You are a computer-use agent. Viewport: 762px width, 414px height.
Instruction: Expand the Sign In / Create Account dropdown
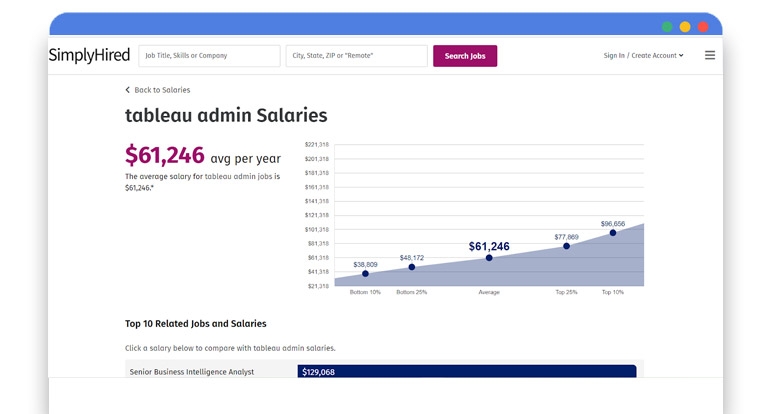(643, 56)
